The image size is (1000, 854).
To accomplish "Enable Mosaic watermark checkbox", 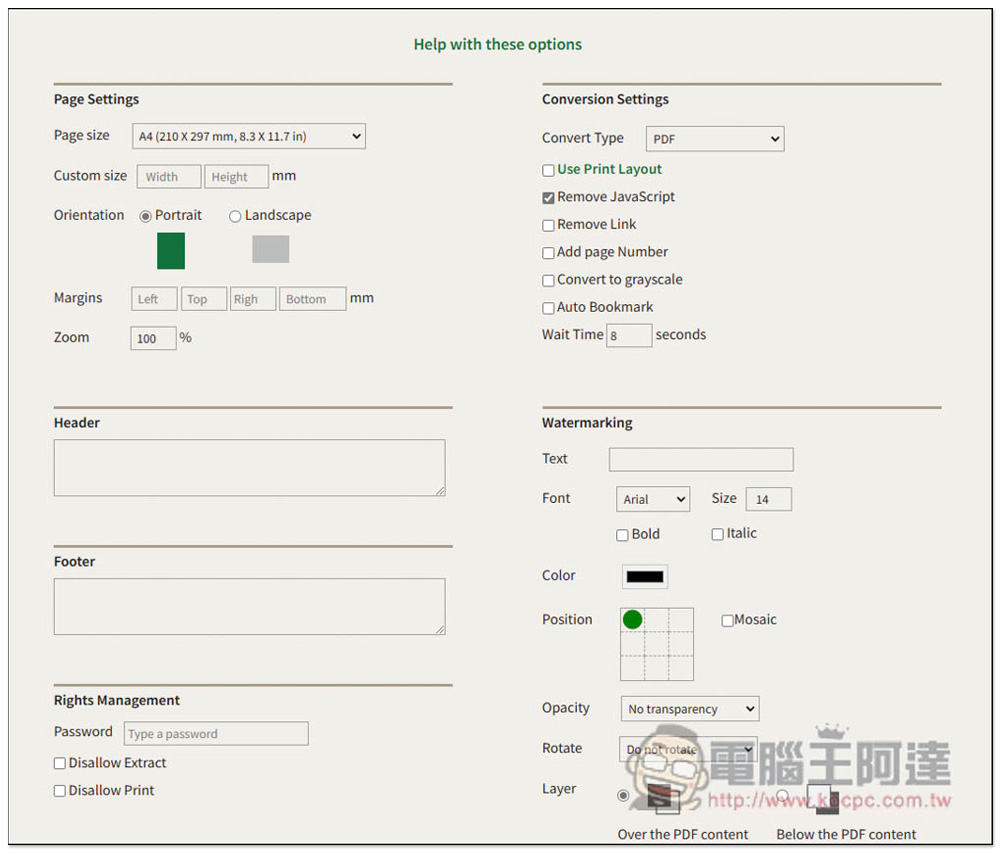I will click(727, 621).
